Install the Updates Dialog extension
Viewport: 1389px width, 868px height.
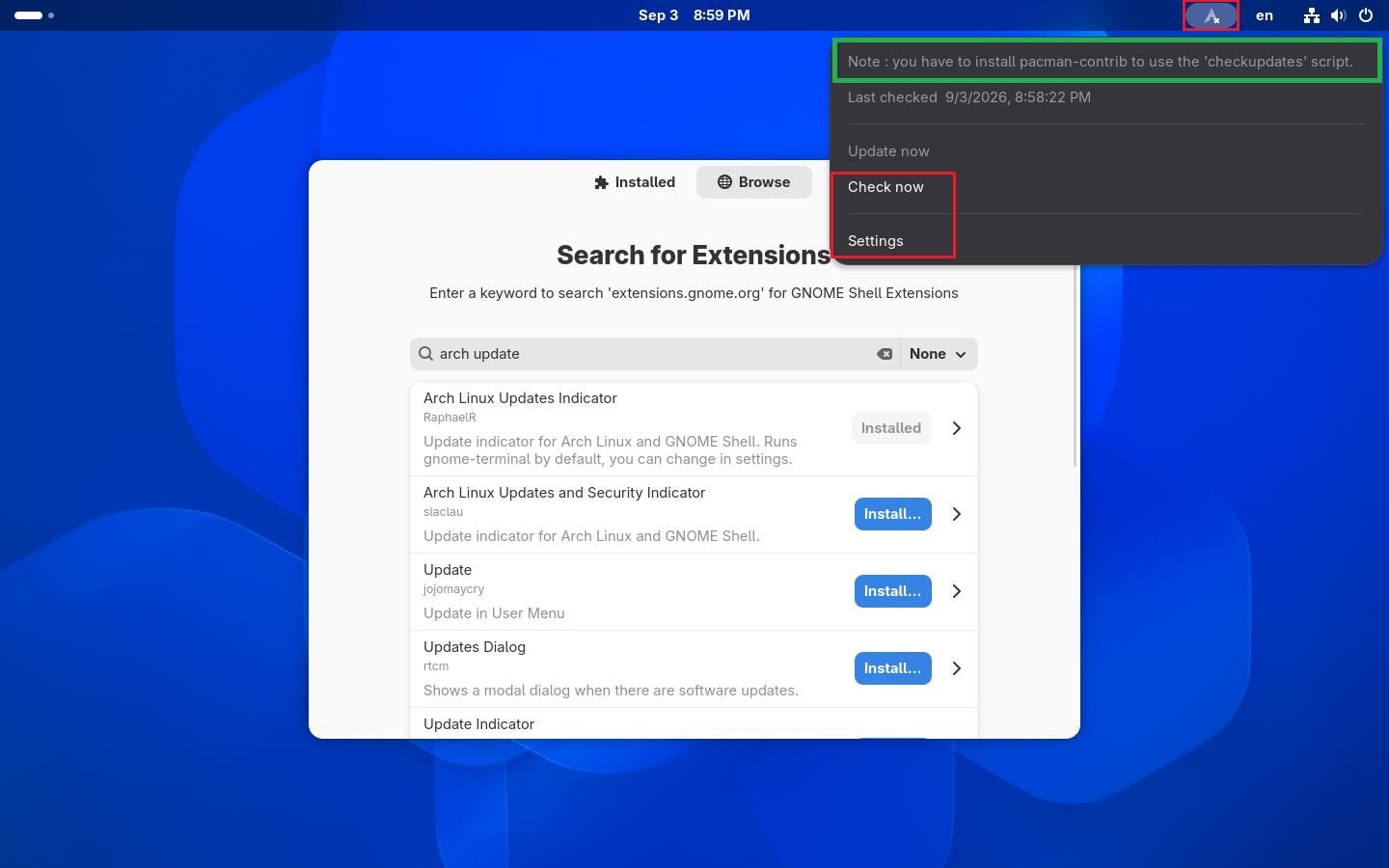pos(893,668)
